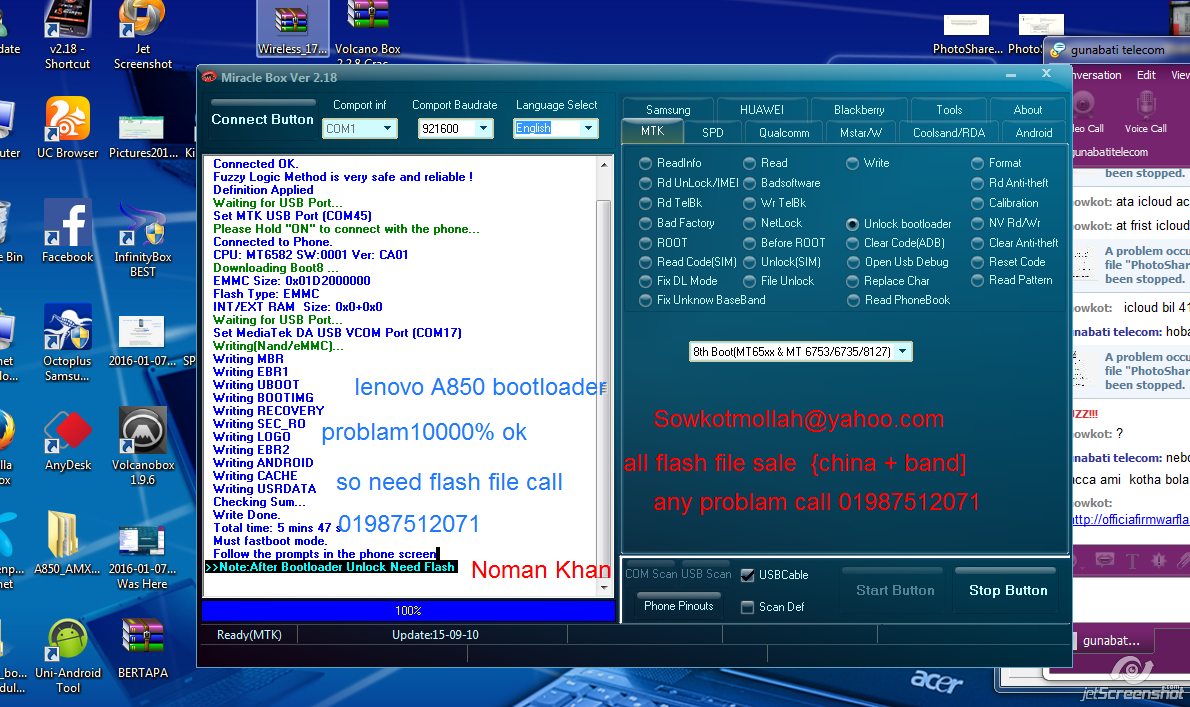The image size is (1190, 707).
Task: Select the Write radio option
Action: [x=852, y=163]
